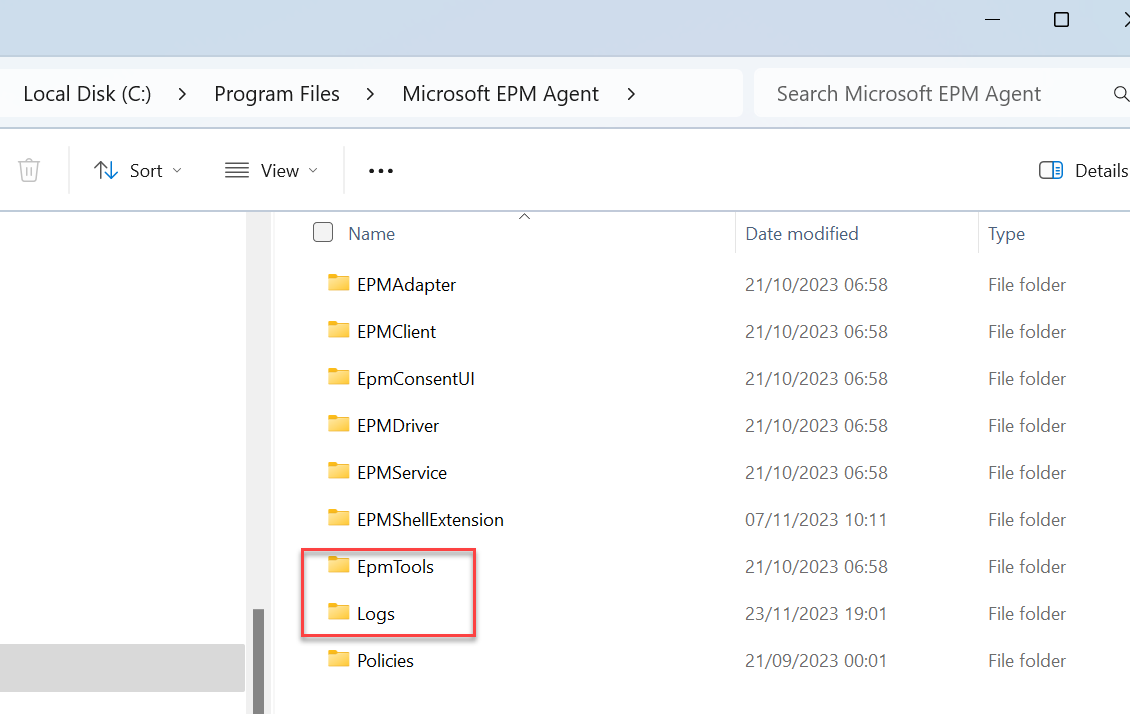Image resolution: width=1130 pixels, height=714 pixels.
Task: Open the Sort dropdown
Action: (x=139, y=170)
